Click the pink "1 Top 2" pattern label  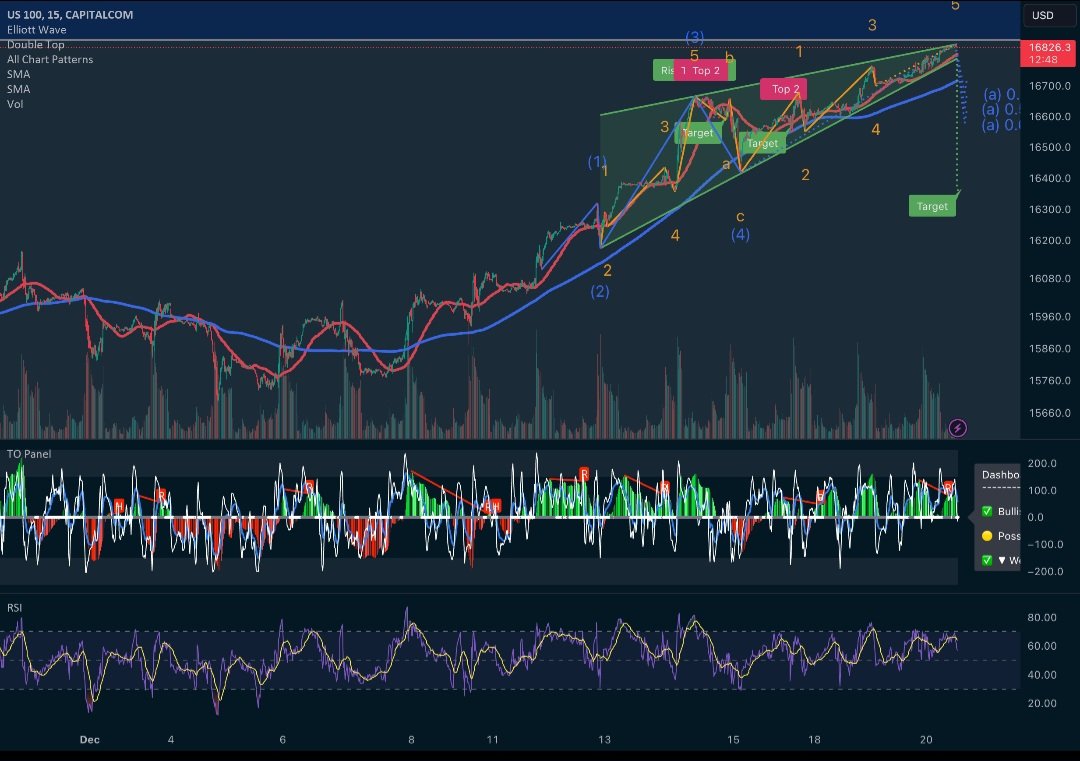point(700,70)
